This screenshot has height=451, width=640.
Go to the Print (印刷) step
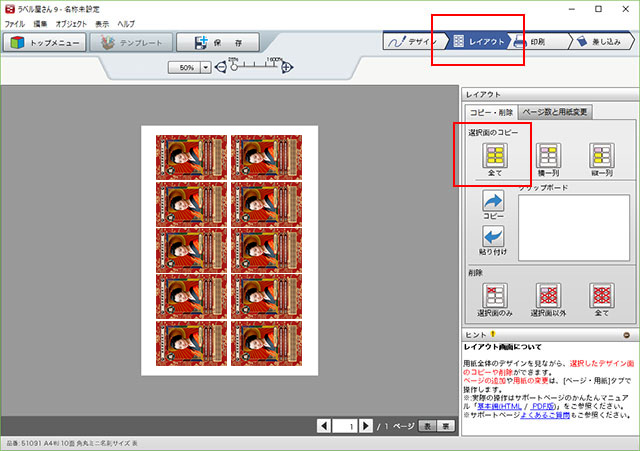pyautogui.click(x=539, y=41)
